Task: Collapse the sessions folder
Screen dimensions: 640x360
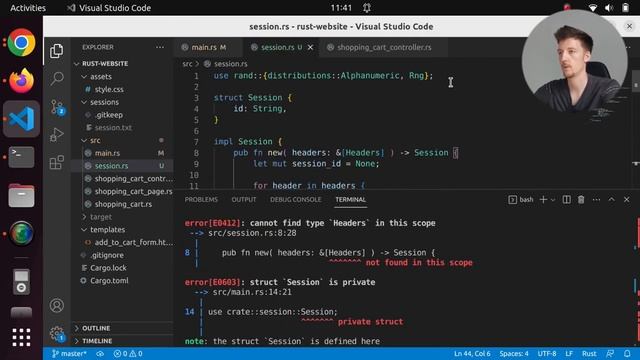Action: 122,102
